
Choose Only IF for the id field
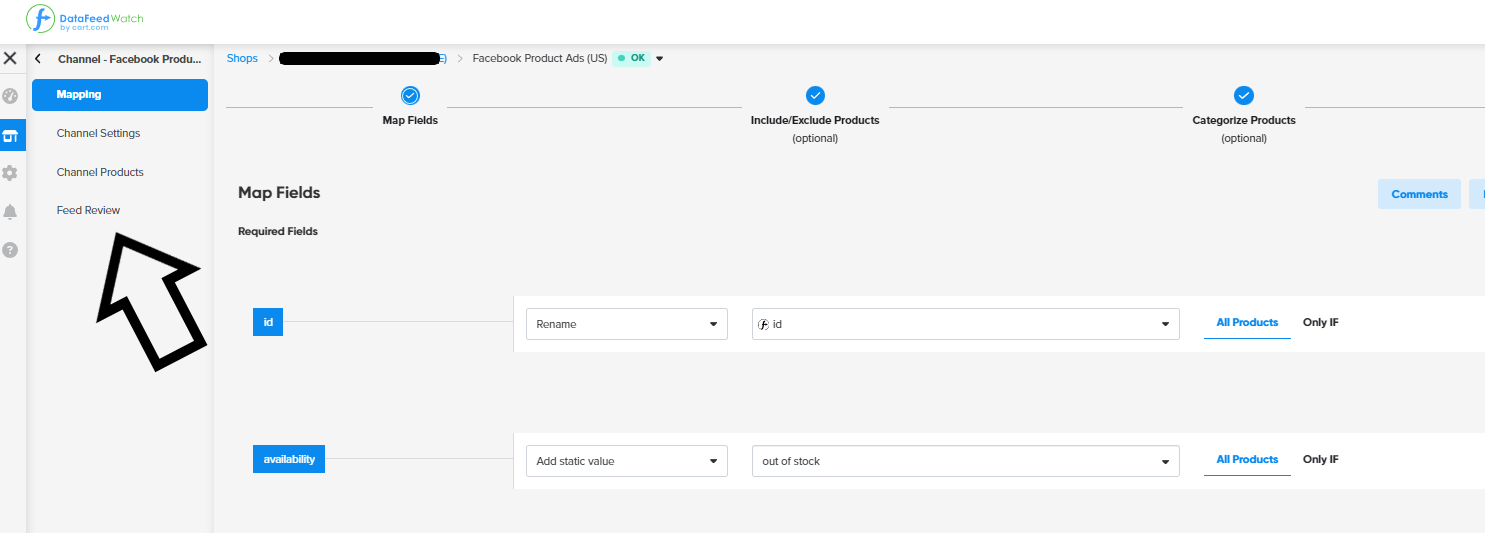pos(1320,323)
